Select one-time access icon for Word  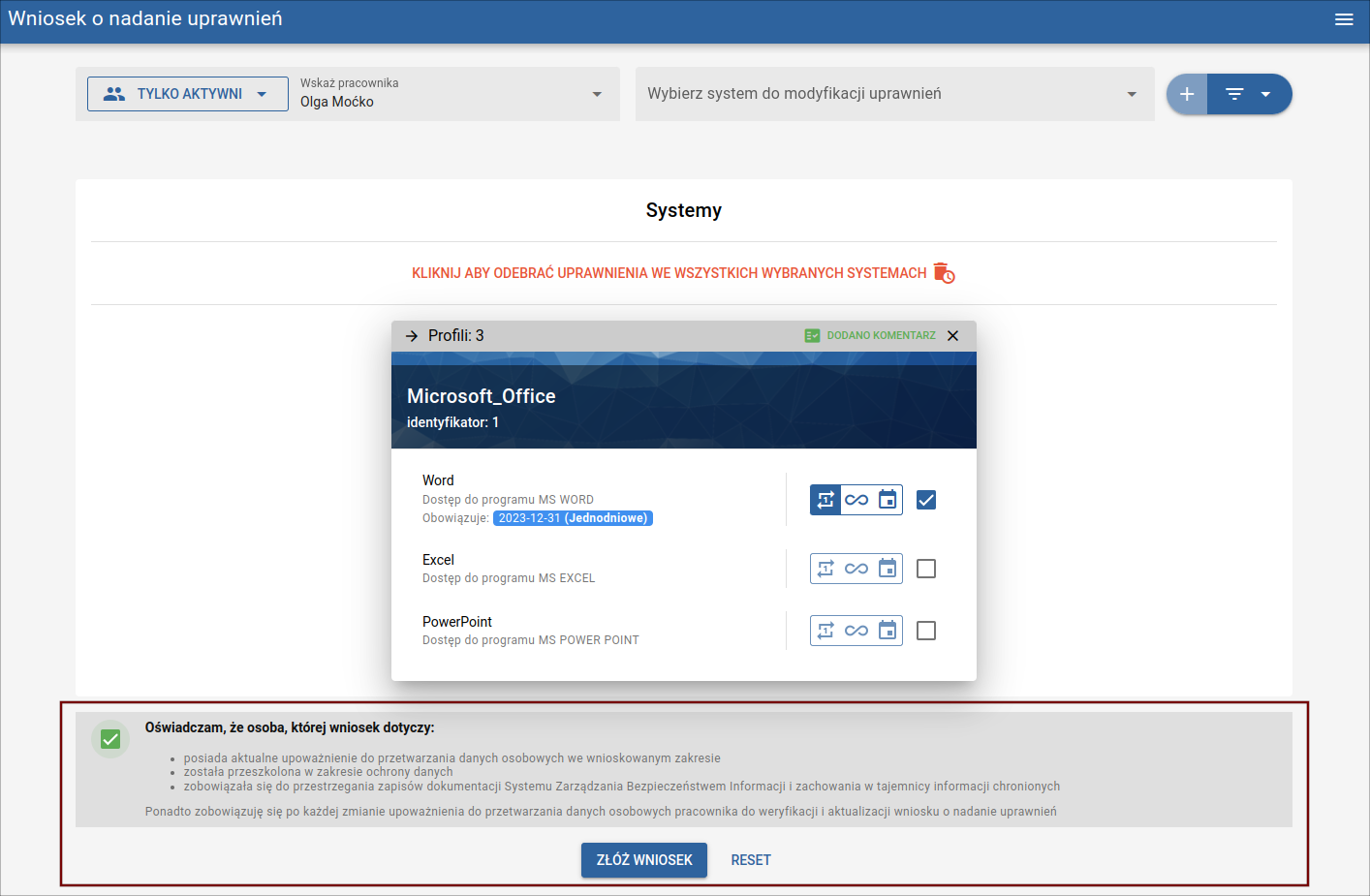pyautogui.click(x=825, y=500)
